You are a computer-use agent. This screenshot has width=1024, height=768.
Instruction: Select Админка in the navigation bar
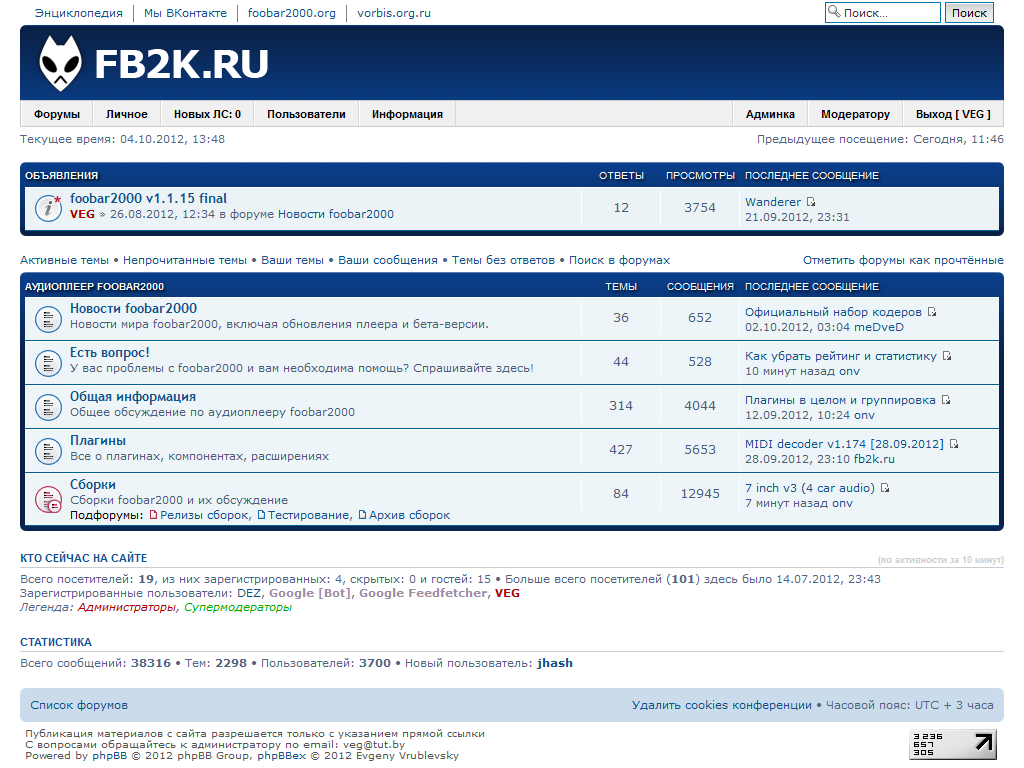click(770, 114)
